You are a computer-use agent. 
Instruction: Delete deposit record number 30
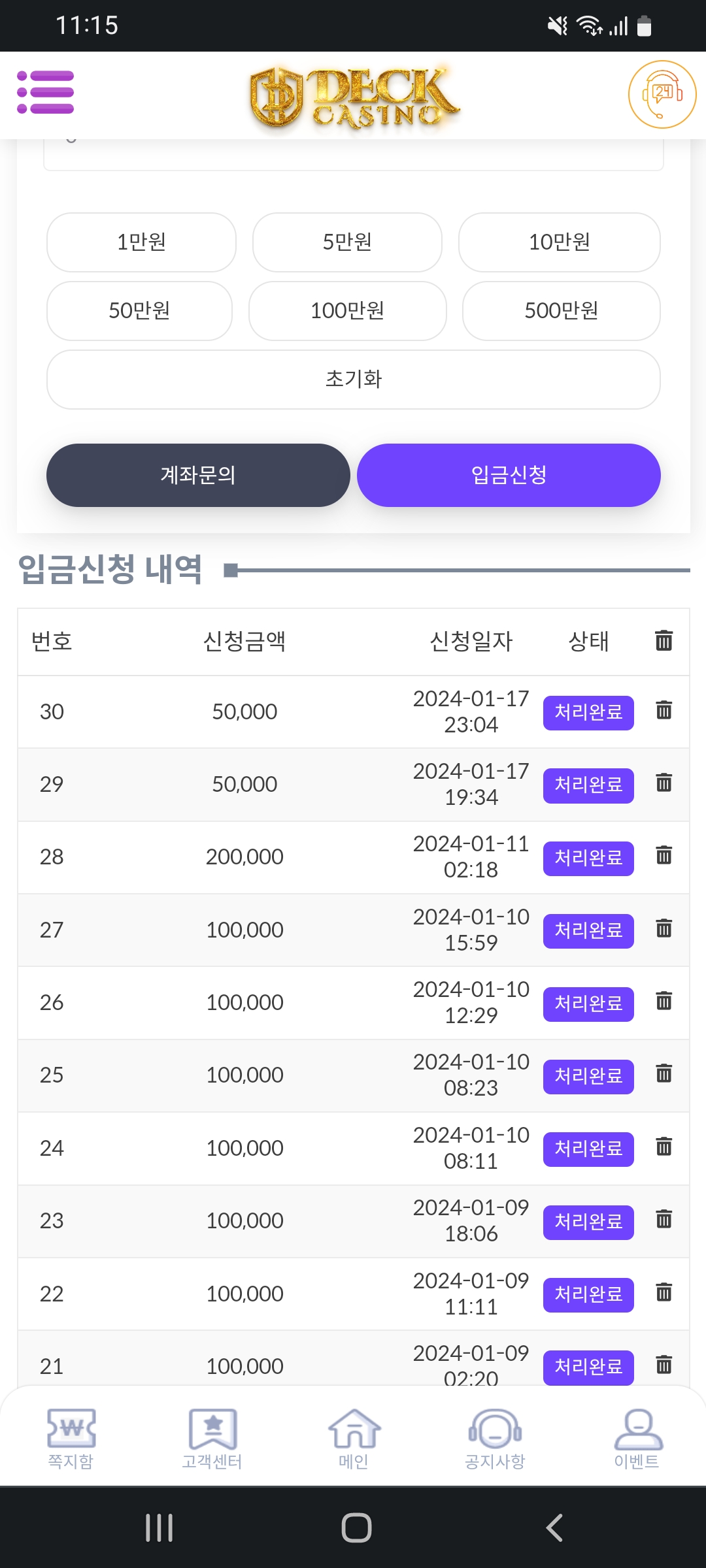coord(664,710)
